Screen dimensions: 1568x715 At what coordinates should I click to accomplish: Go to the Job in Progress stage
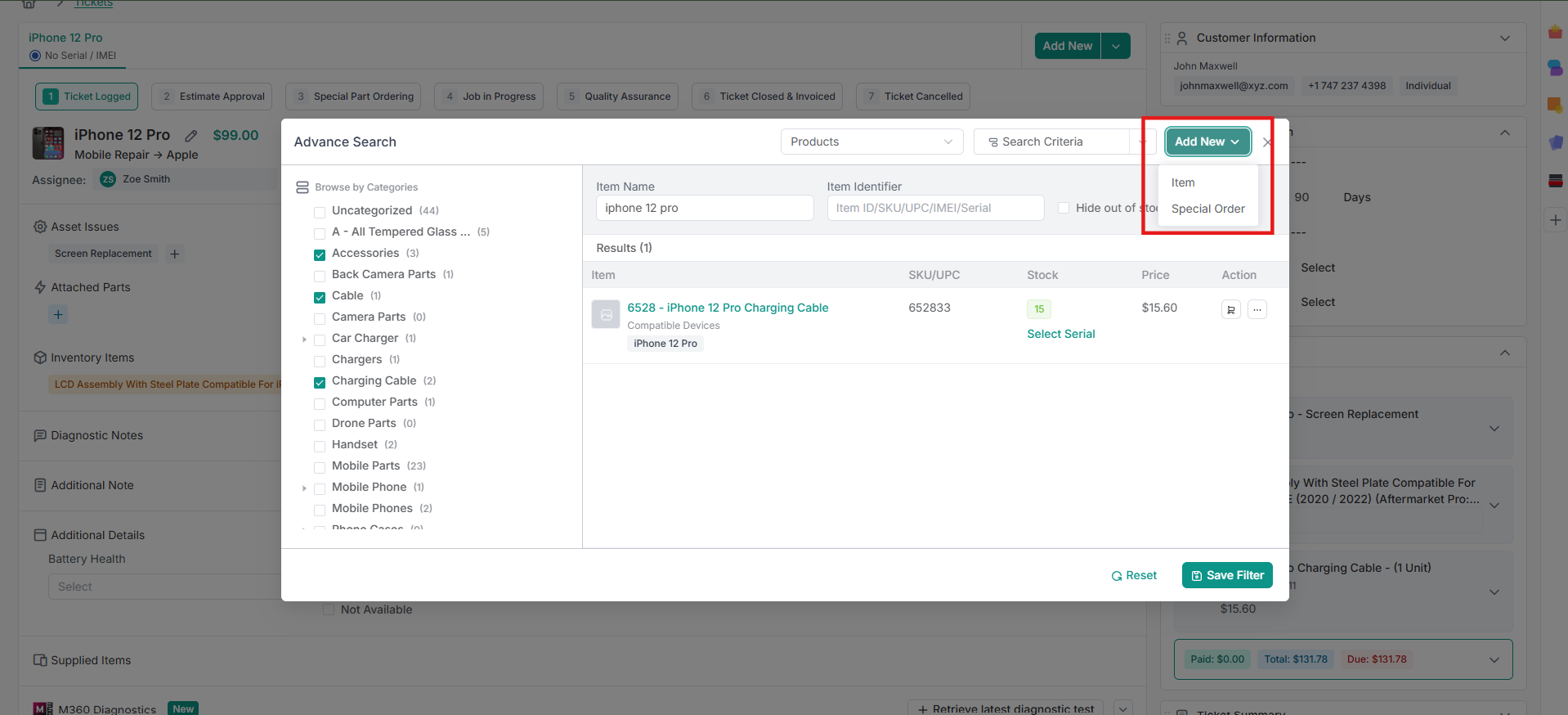click(x=489, y=97)
